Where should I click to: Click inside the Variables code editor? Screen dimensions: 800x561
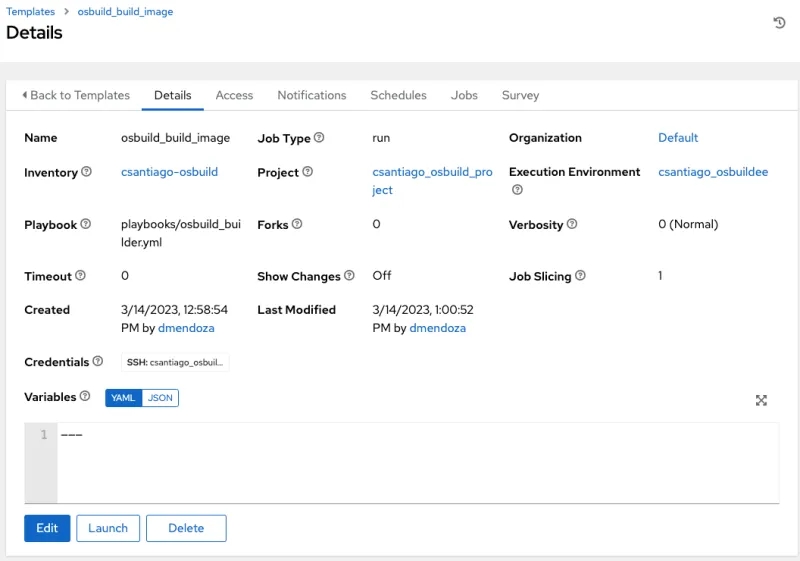click(400, 460)
